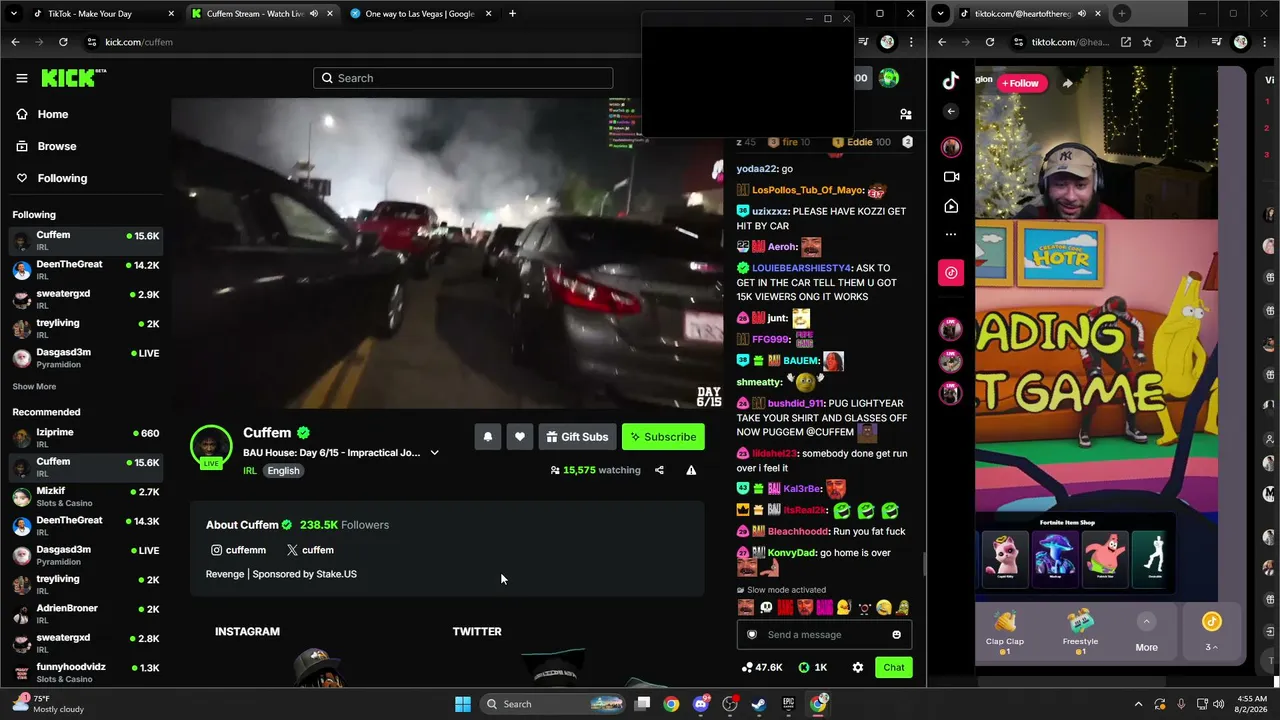Switch to the TikTok - Make Your Day tab

pyautogui.click(x=102, y=14)
